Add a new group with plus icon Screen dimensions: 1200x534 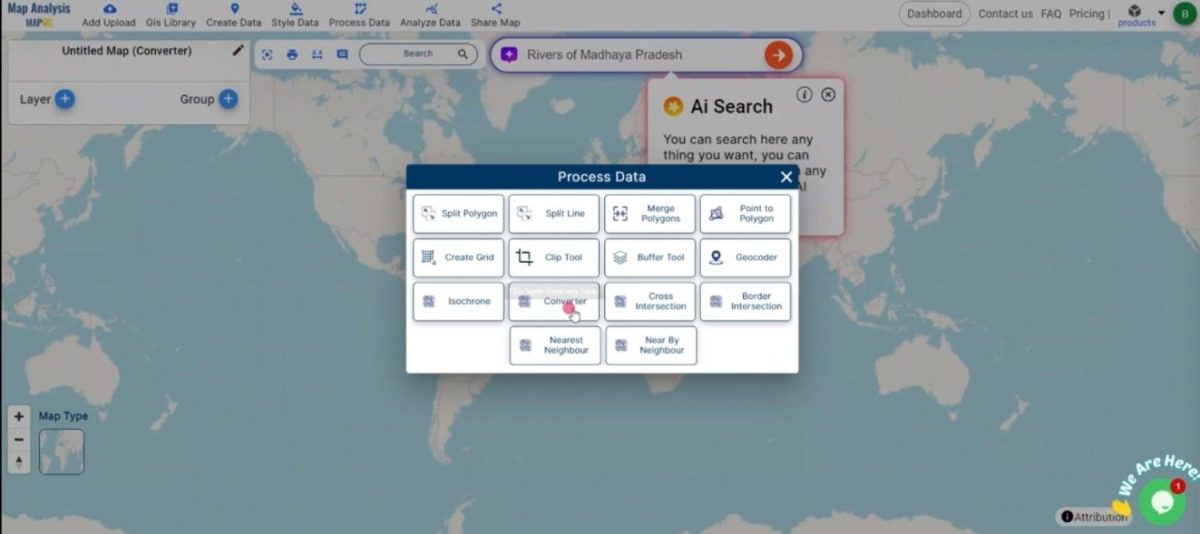point(228,99)
